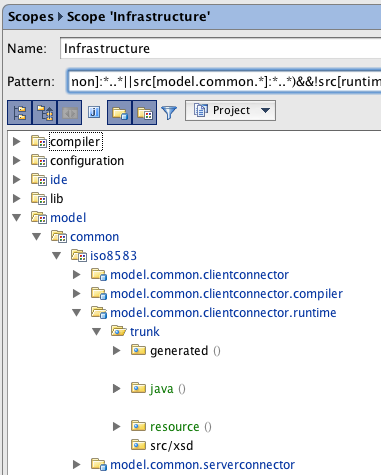Image resolution: width=381 pixels, height=475 pixels.
Task: Collapse the iso8583 node
Action: (56, 256)
